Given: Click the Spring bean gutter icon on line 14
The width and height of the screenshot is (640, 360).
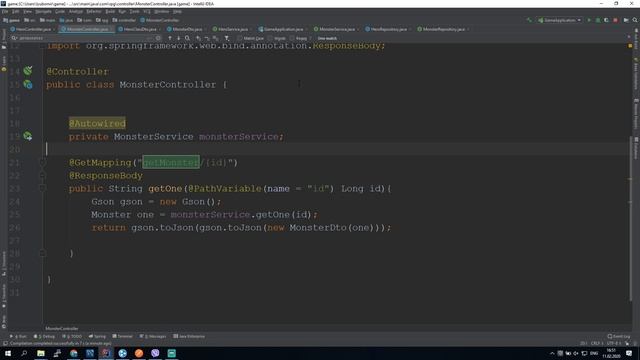Looking at the screenshot, I should coord(28,71).
